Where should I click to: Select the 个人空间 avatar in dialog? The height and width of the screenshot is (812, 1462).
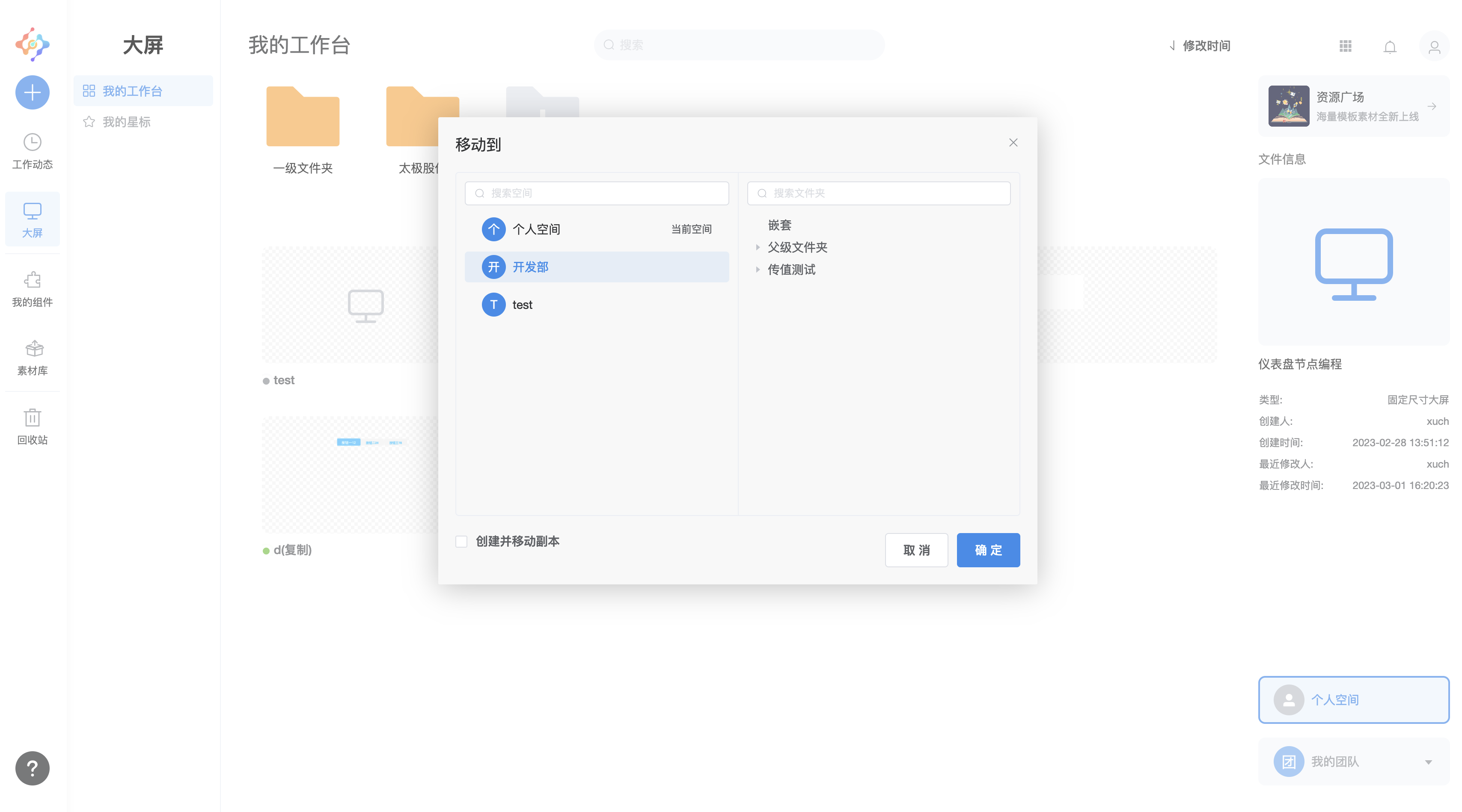(493, 229)
